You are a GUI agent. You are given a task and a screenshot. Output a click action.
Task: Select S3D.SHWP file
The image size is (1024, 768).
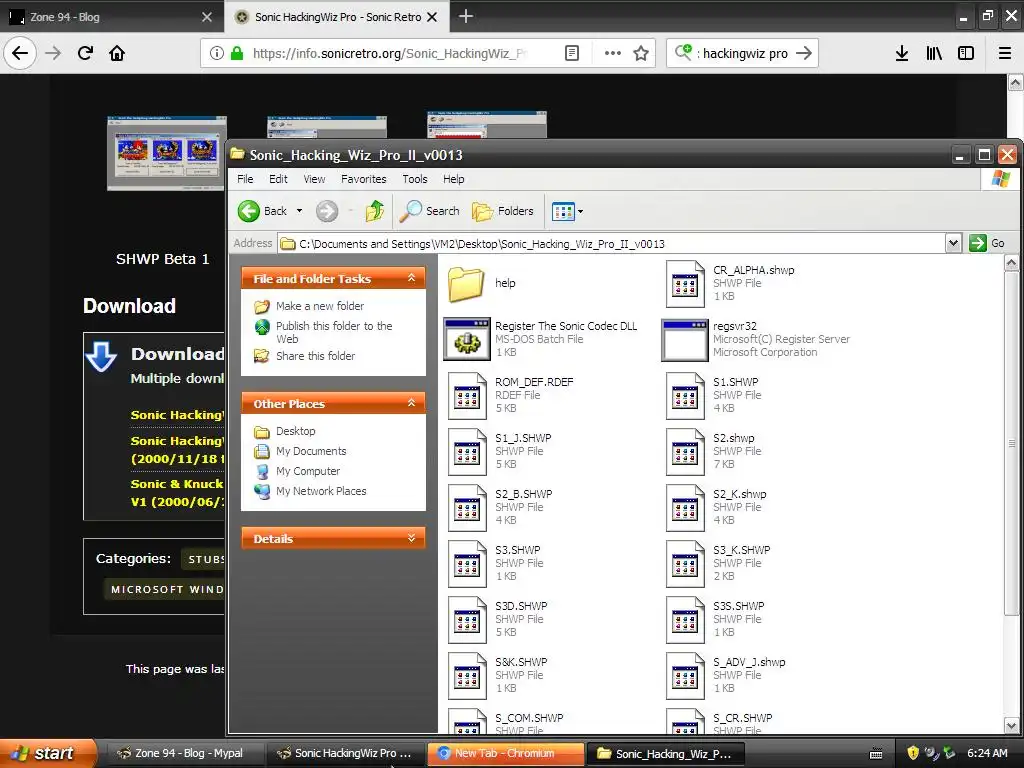[498, 620]
